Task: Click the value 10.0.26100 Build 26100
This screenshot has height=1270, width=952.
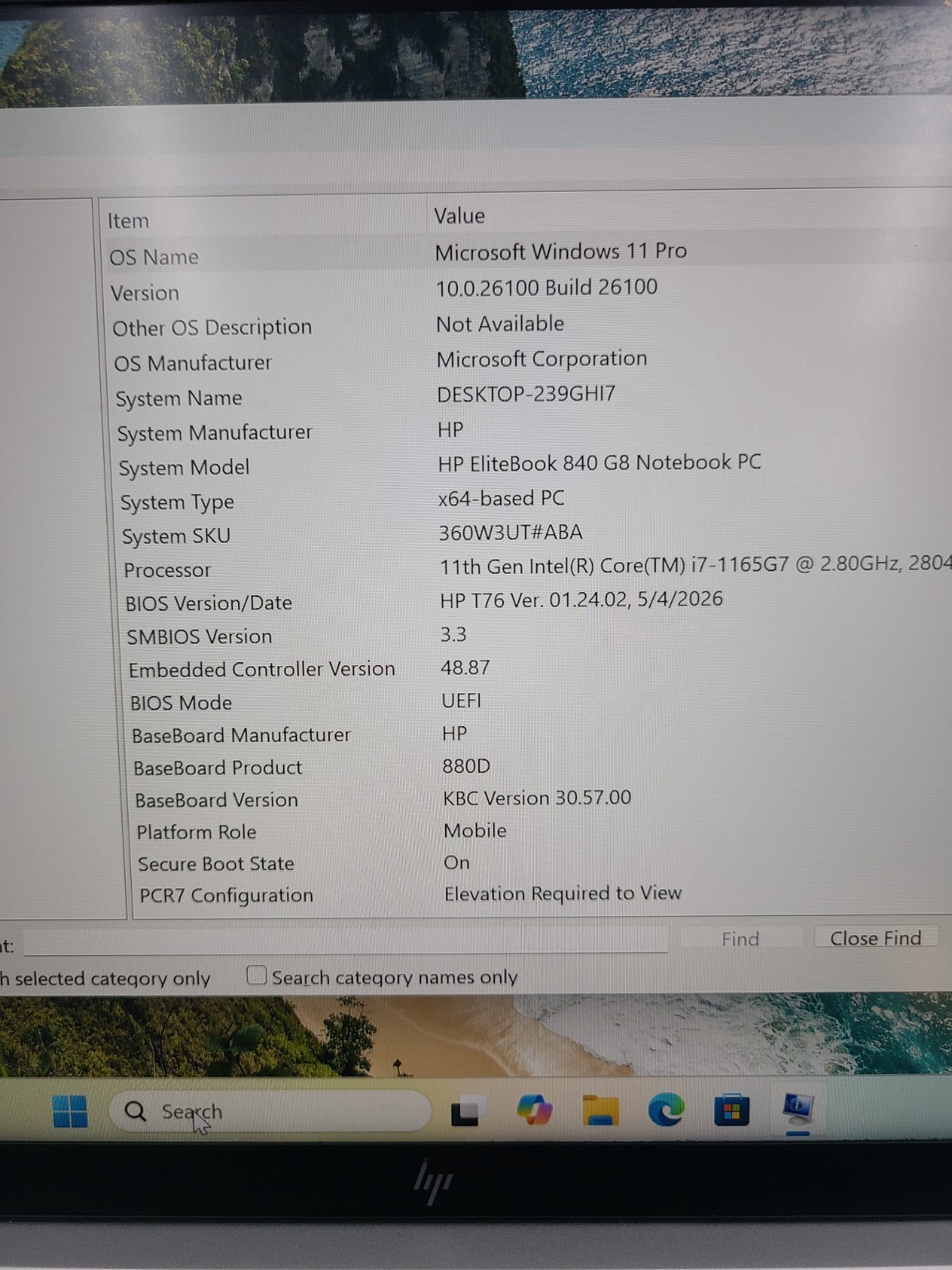Action: [547, 287]
